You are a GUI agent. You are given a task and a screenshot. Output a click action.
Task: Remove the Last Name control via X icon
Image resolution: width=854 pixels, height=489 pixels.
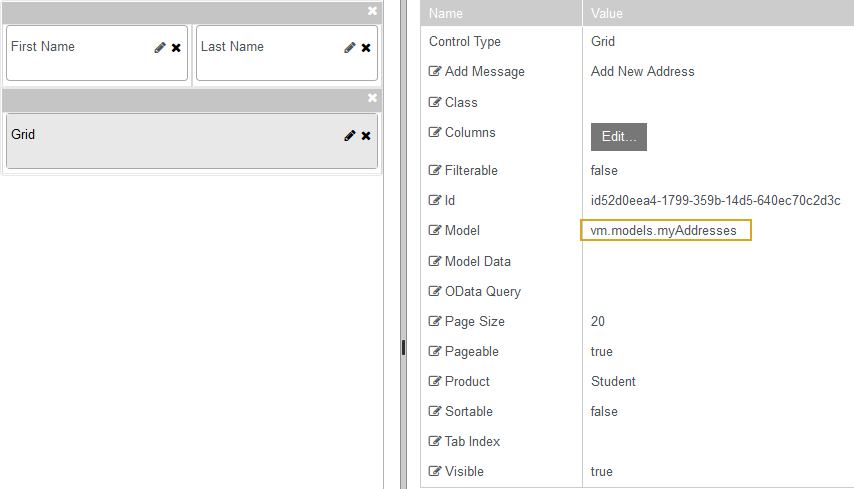(366, 48)
